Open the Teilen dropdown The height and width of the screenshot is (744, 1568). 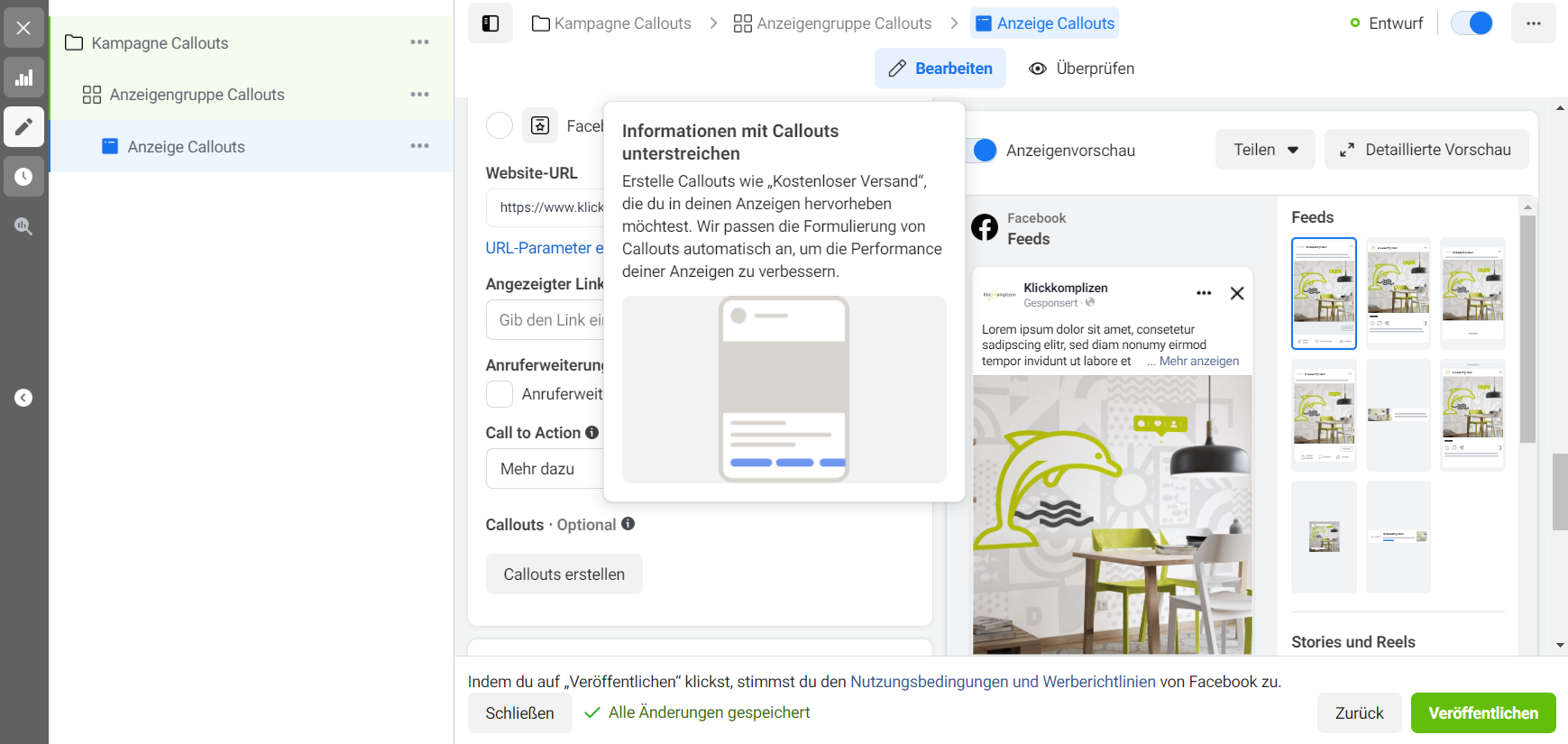click(1264, 150)
